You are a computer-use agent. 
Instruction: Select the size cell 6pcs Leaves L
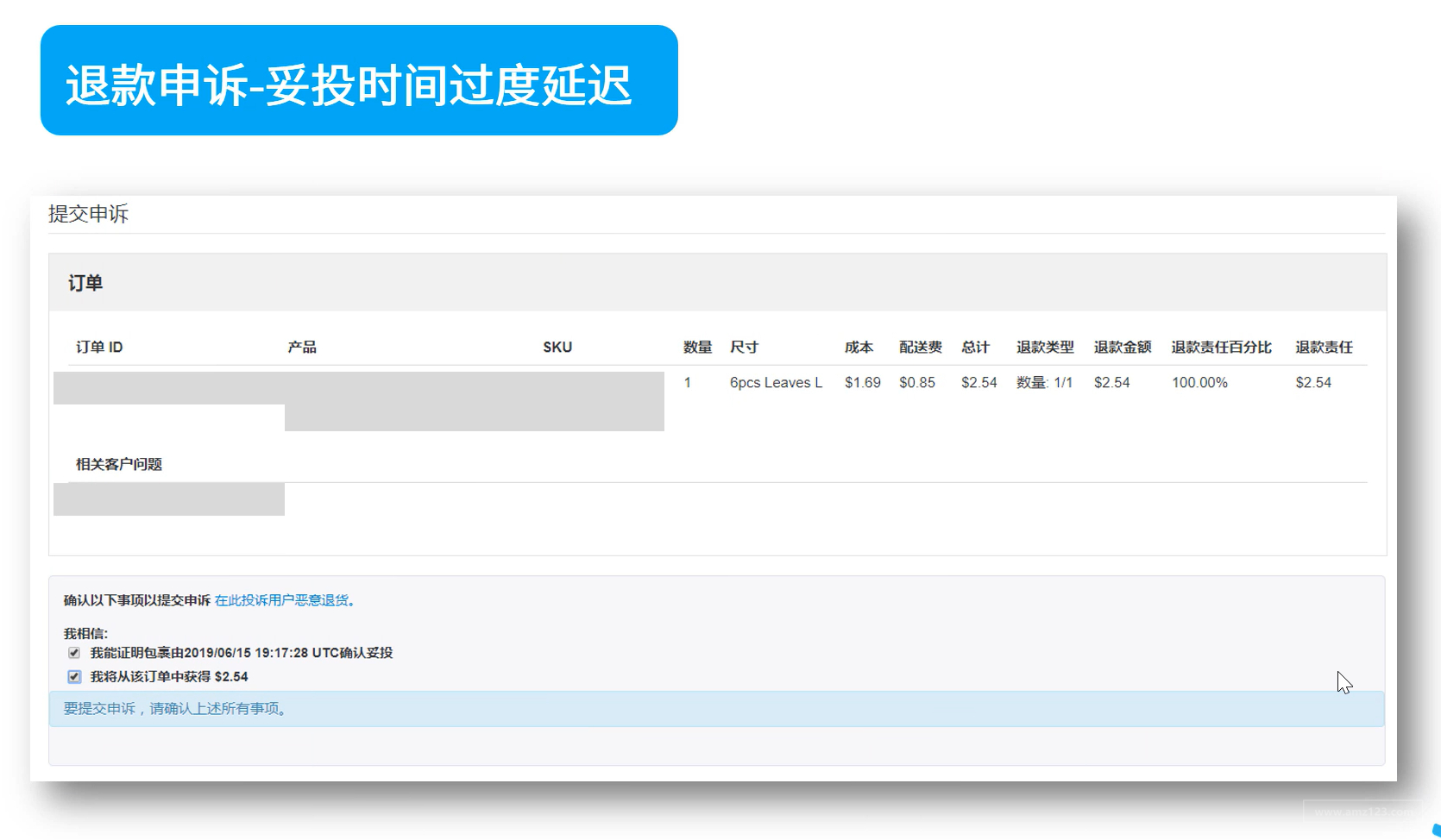(776, 382)
